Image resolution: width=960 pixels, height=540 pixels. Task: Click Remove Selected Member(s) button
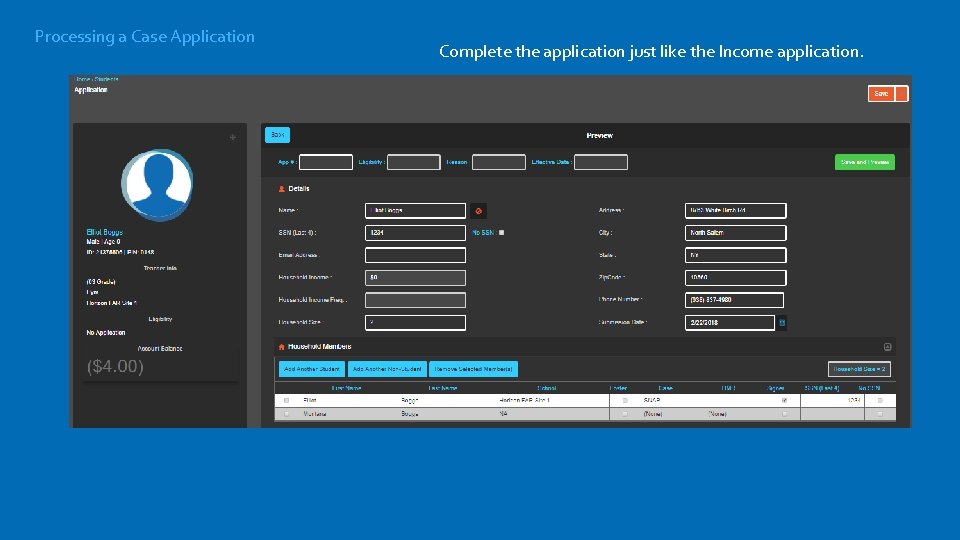tap(473, 369)
